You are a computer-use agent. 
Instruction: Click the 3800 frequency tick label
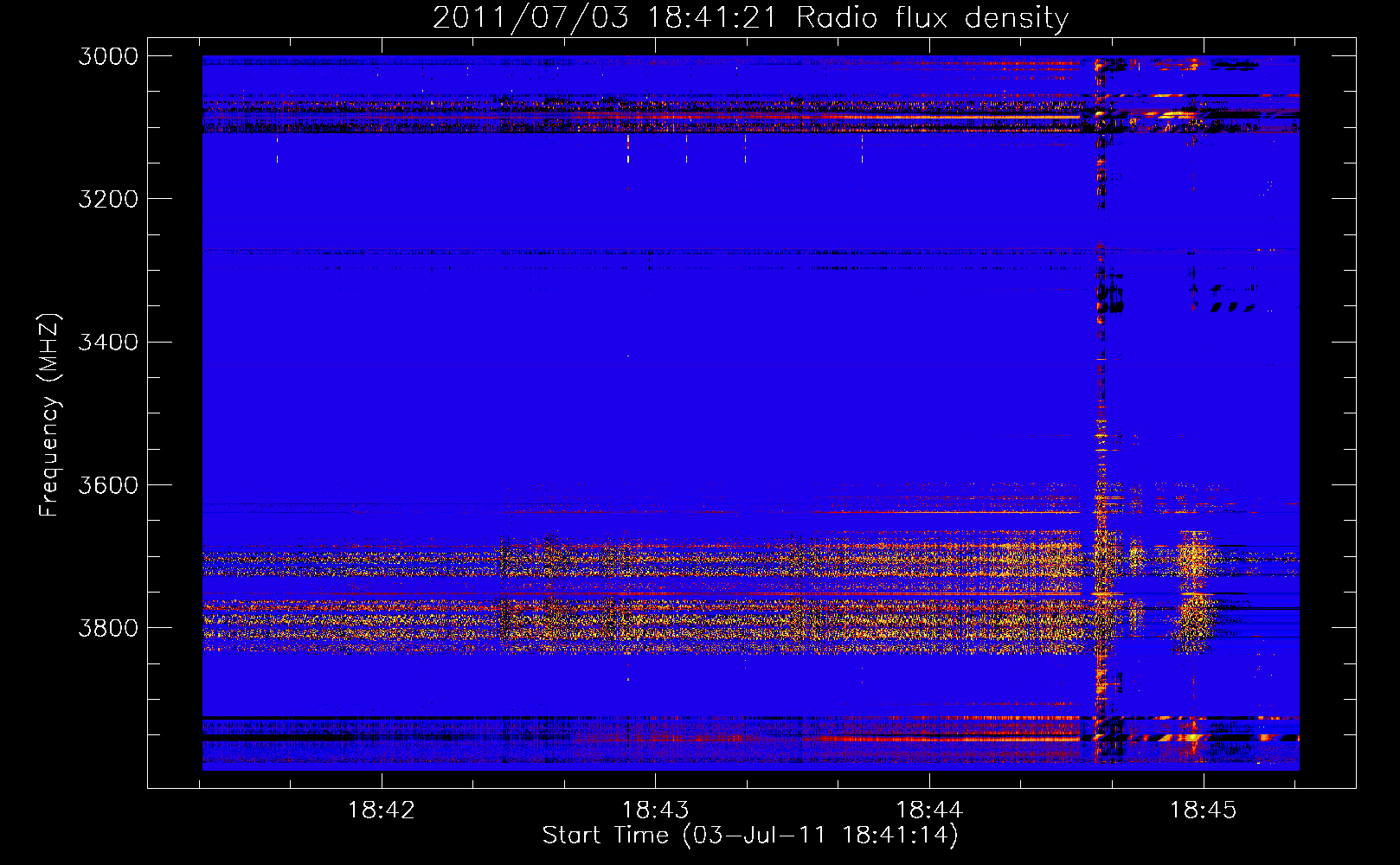pyautogui.click(x=108, y=627)
